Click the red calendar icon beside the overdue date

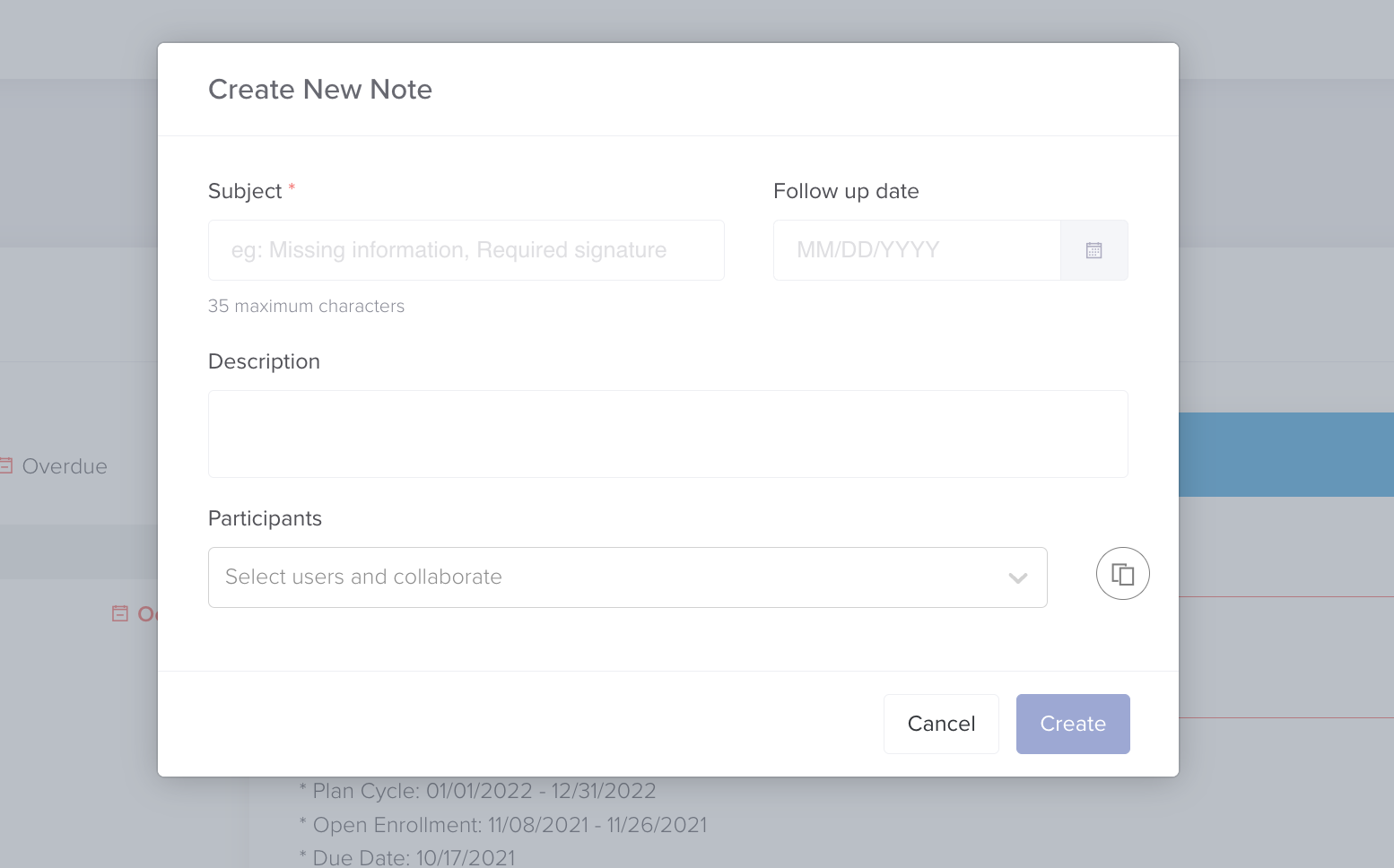point(119,613)
